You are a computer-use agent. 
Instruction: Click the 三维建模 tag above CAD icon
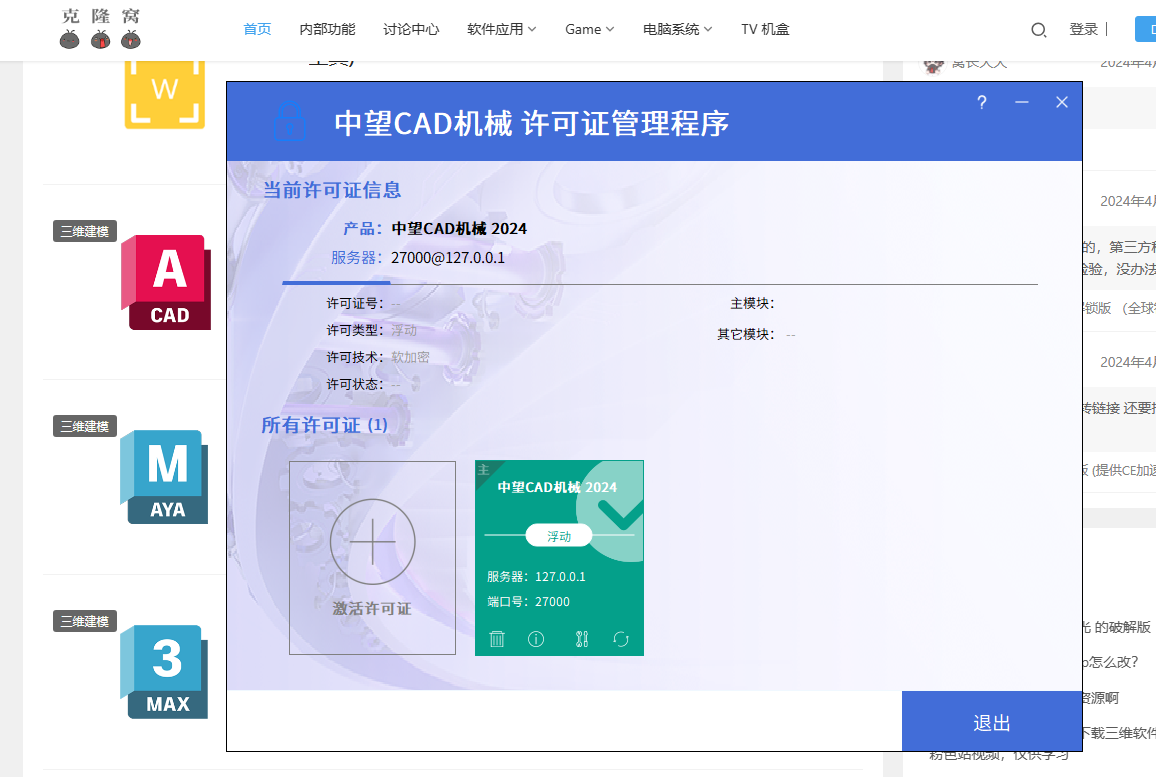pyautogui.click(x=85, y=231)
